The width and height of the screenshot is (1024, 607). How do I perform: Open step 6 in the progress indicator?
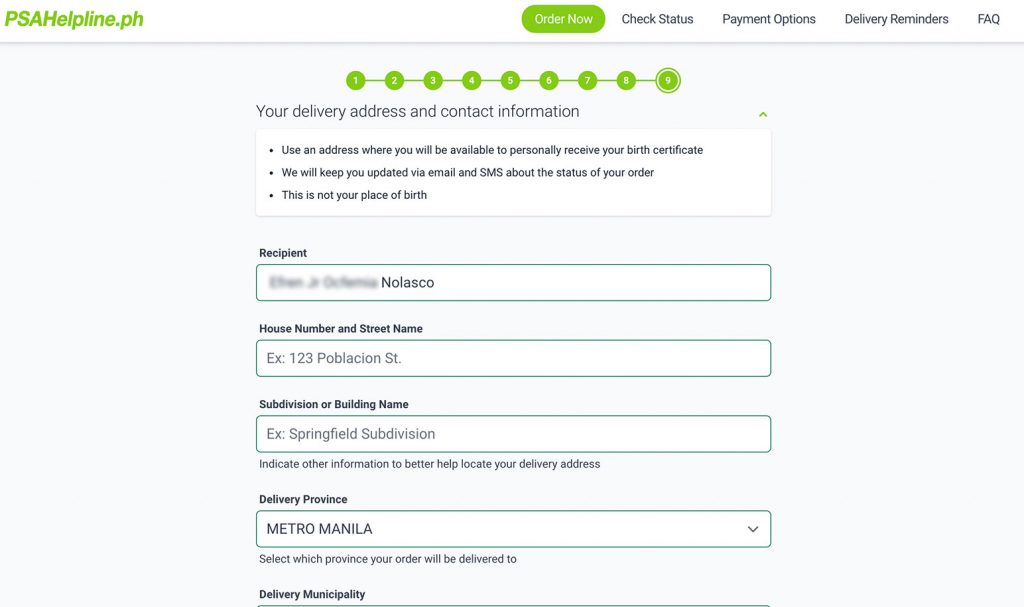[x=549, y=80]
